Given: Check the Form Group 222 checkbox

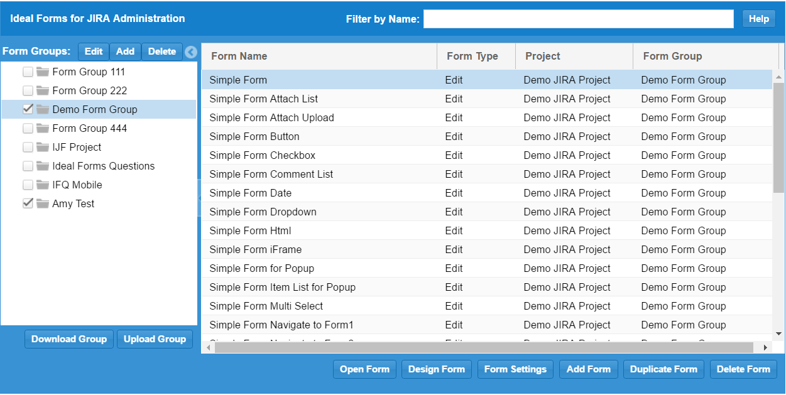Looking at the screenshot, I should pyautogui.click(x=28, y=91).
